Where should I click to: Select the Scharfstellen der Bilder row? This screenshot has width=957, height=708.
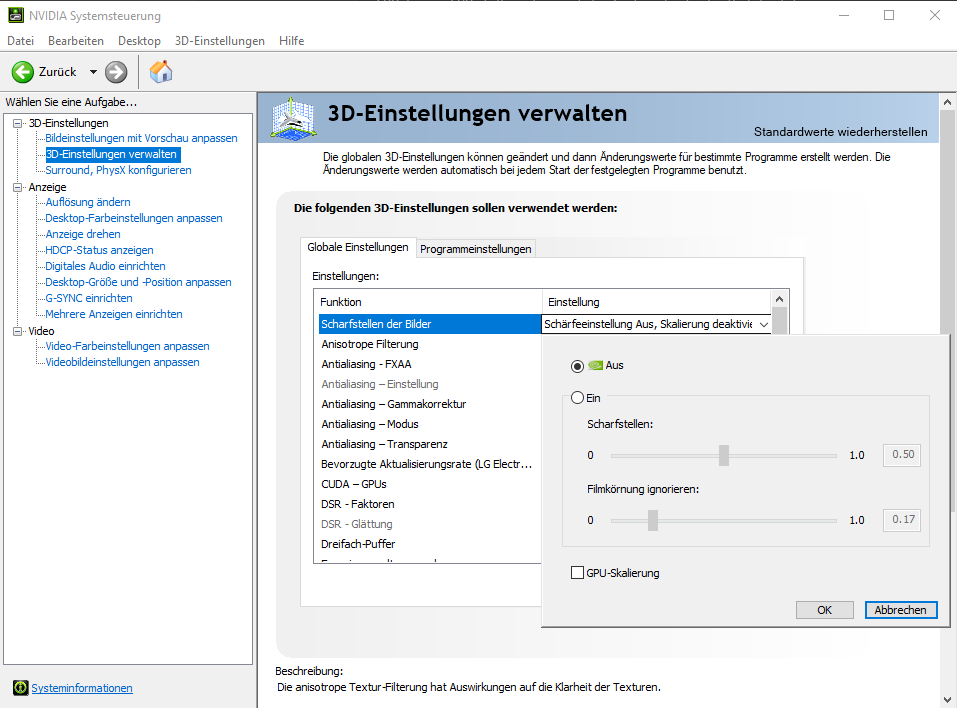click(430, 324)
